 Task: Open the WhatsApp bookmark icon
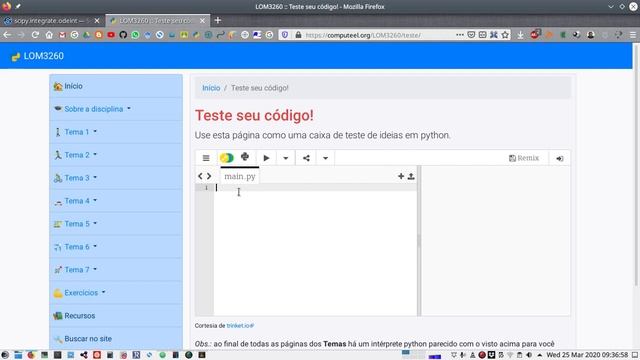[x=136, y=35]
